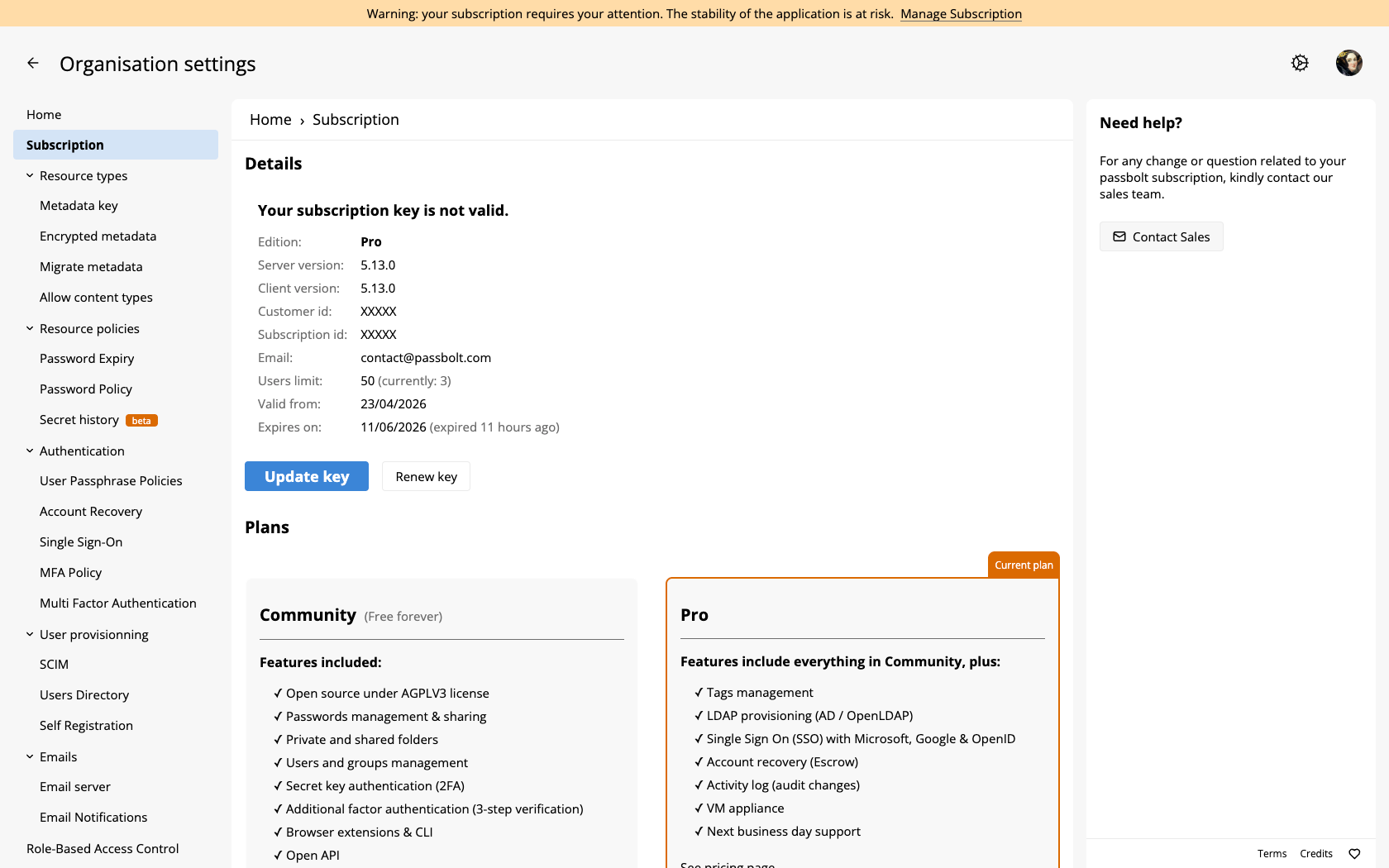This screenshot has height=868, width=1389.
Task: Collapse the Emails section chevron
Action: 30,756
